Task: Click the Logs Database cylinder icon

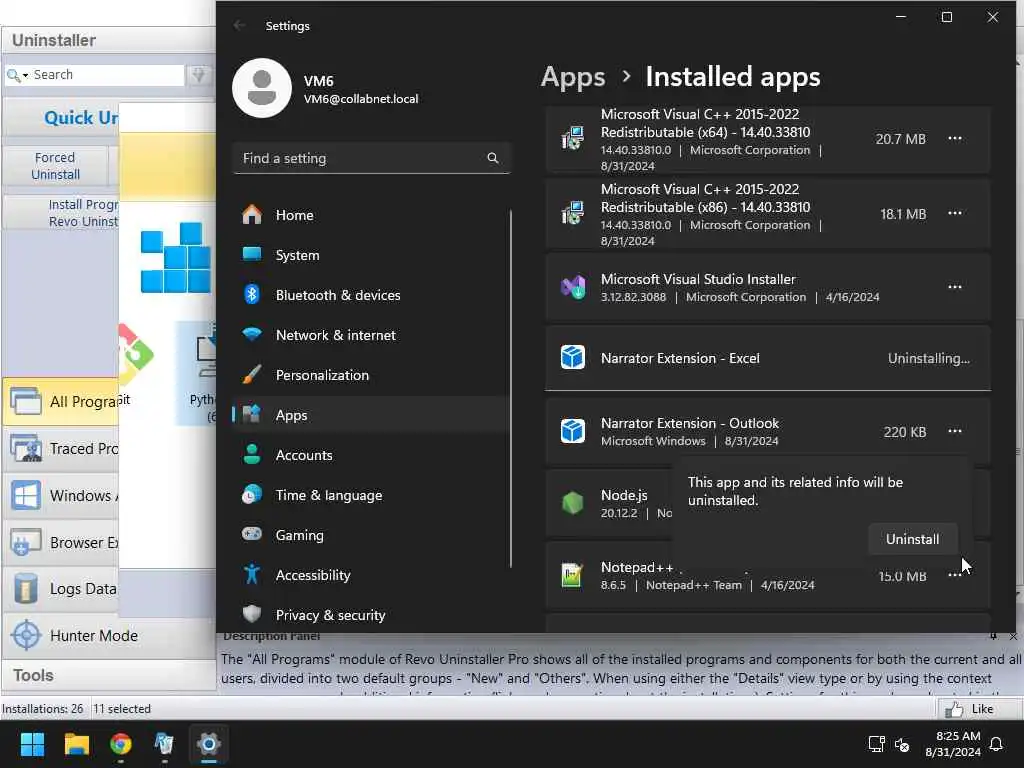Action: tap(26, 589)
